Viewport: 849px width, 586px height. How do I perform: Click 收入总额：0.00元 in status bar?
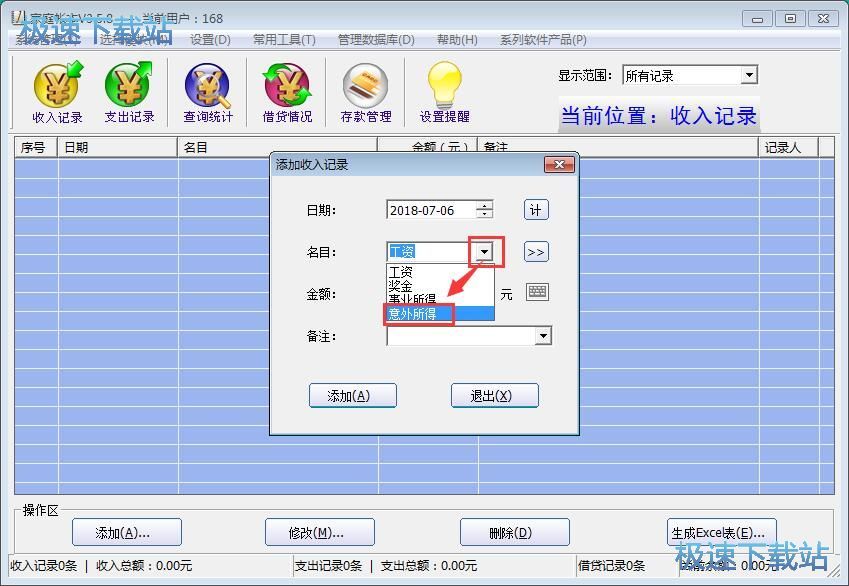point(144,565)
